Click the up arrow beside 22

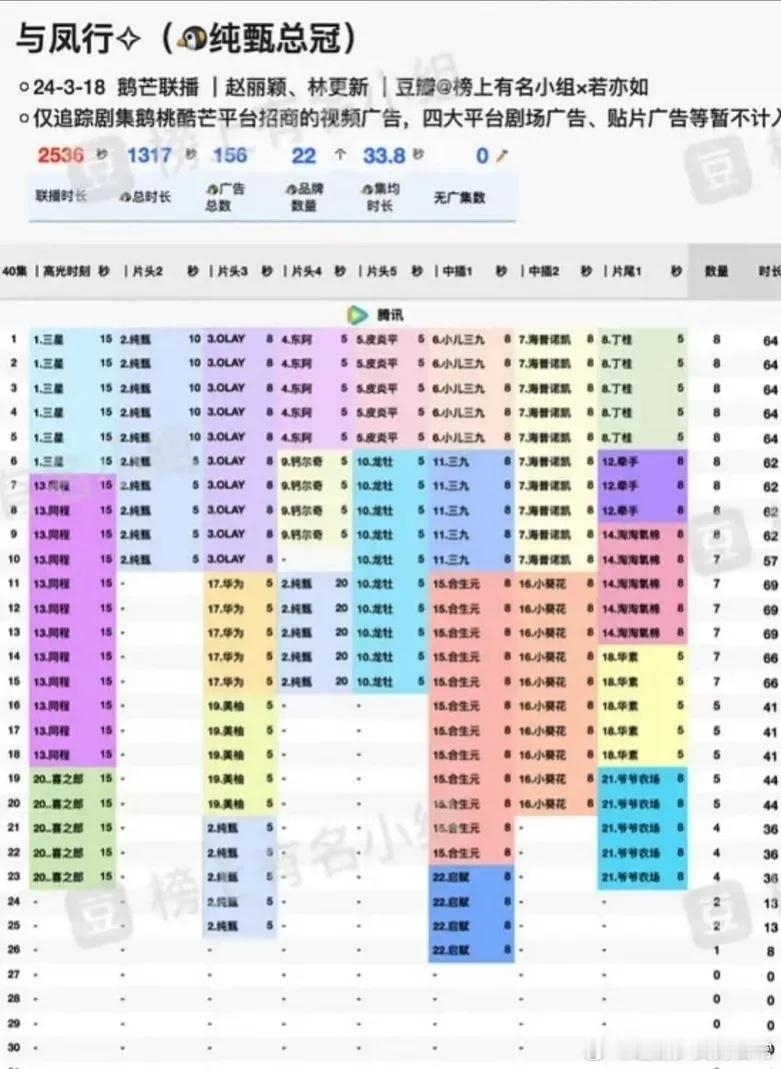tap(340, 155)
